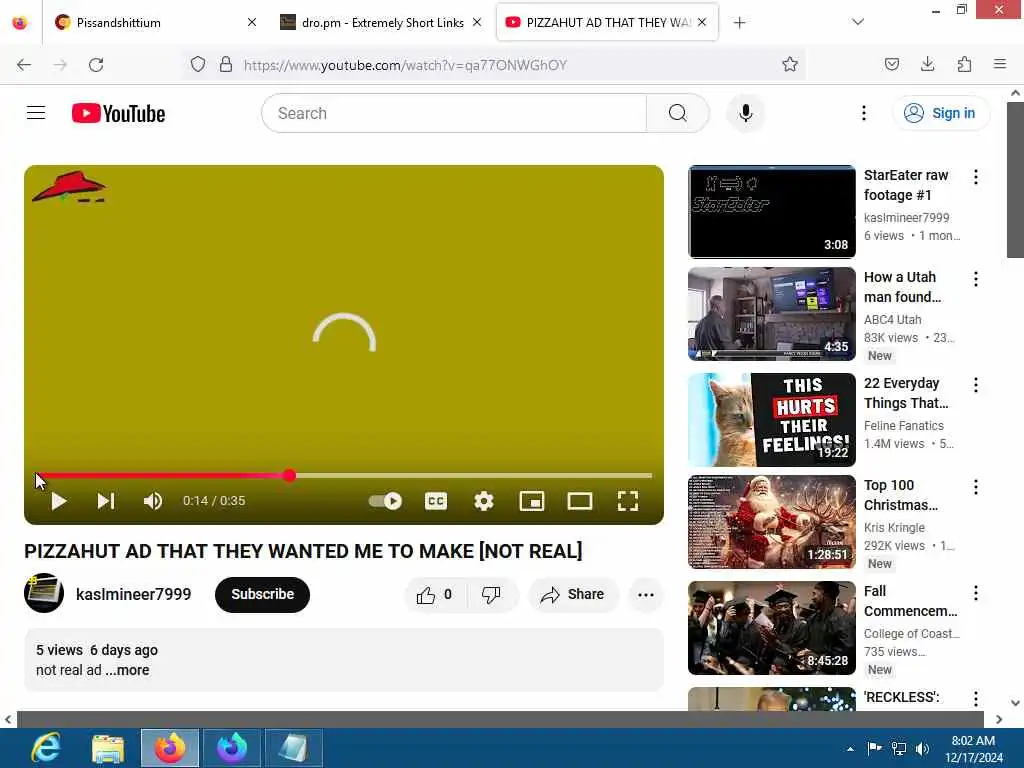Enable miniplayer mode icon

click(x=532, y=501)
